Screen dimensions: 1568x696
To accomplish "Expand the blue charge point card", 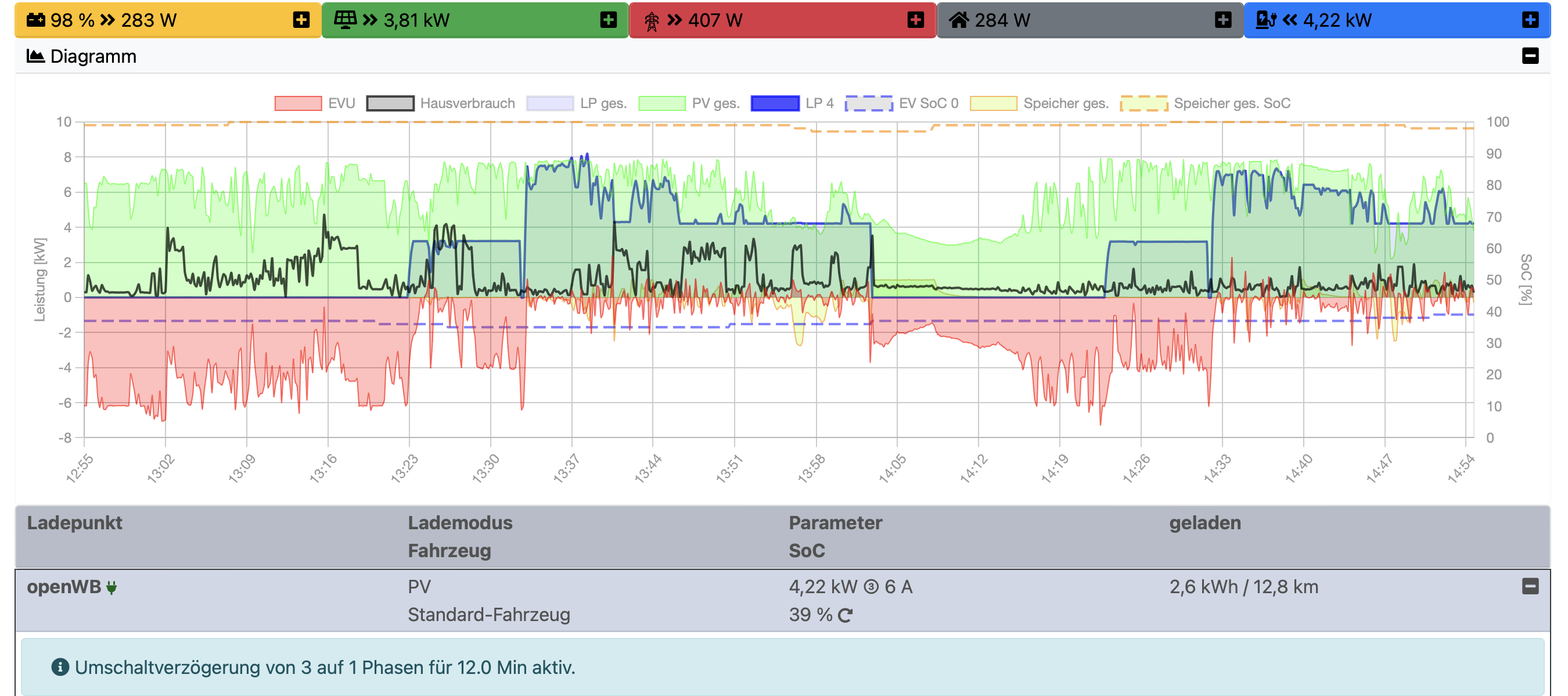I will pos(1530,20).
